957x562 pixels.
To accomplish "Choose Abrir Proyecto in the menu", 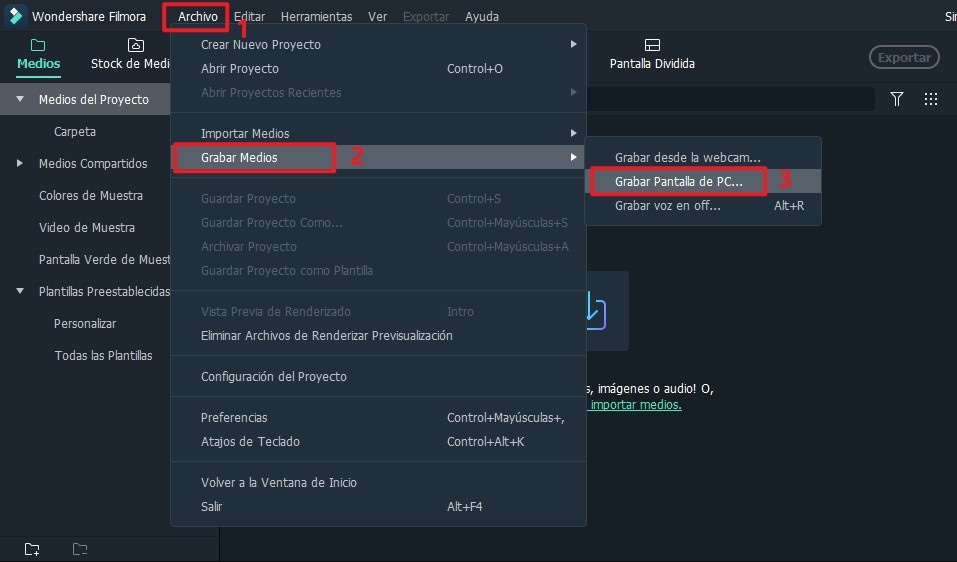I will 378,68.
